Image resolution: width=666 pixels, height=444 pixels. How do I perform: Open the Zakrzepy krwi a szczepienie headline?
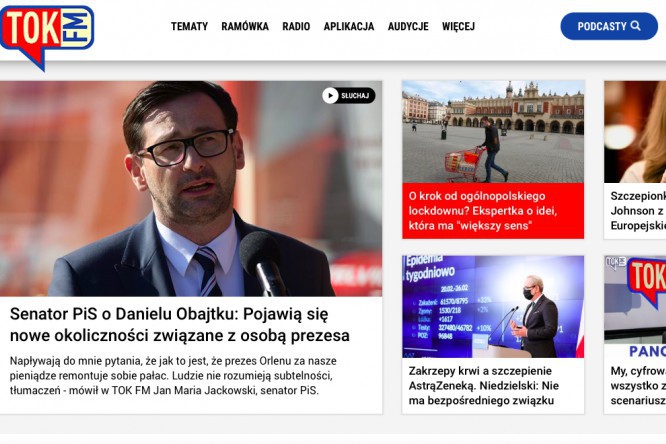(x=484, y=386)
